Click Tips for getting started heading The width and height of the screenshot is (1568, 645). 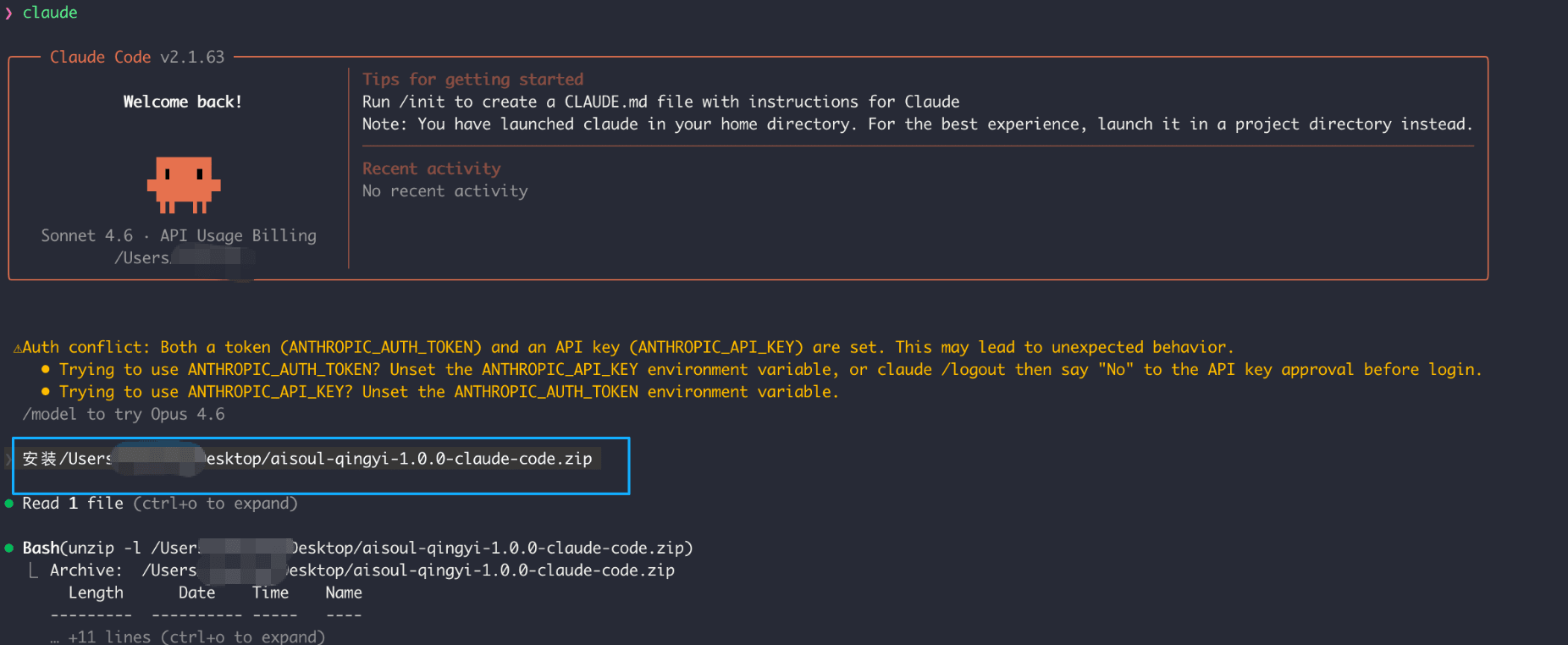coord(473,80)
